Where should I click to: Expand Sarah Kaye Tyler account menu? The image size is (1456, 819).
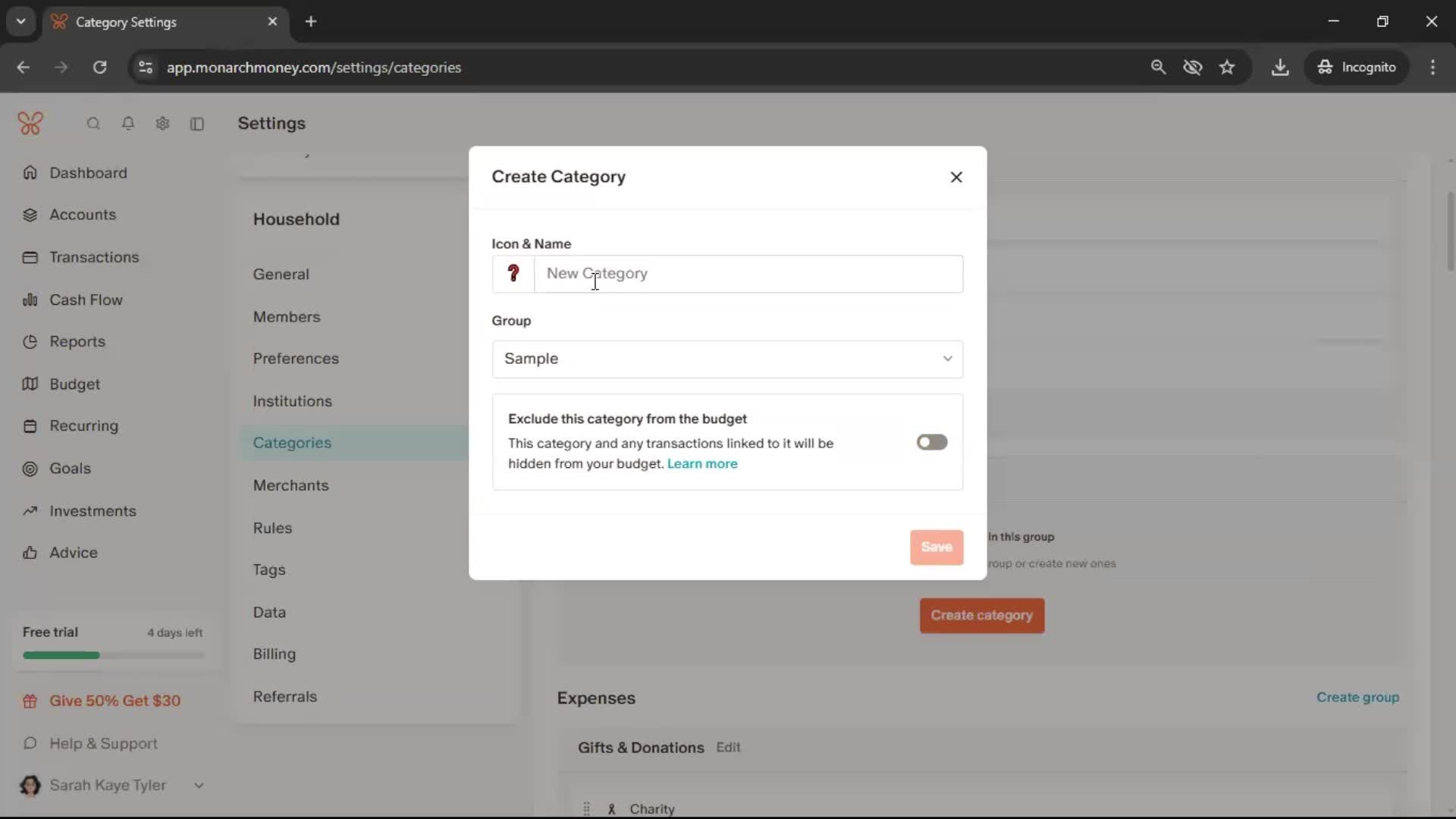pyautogui.click(x=199, y=786)
